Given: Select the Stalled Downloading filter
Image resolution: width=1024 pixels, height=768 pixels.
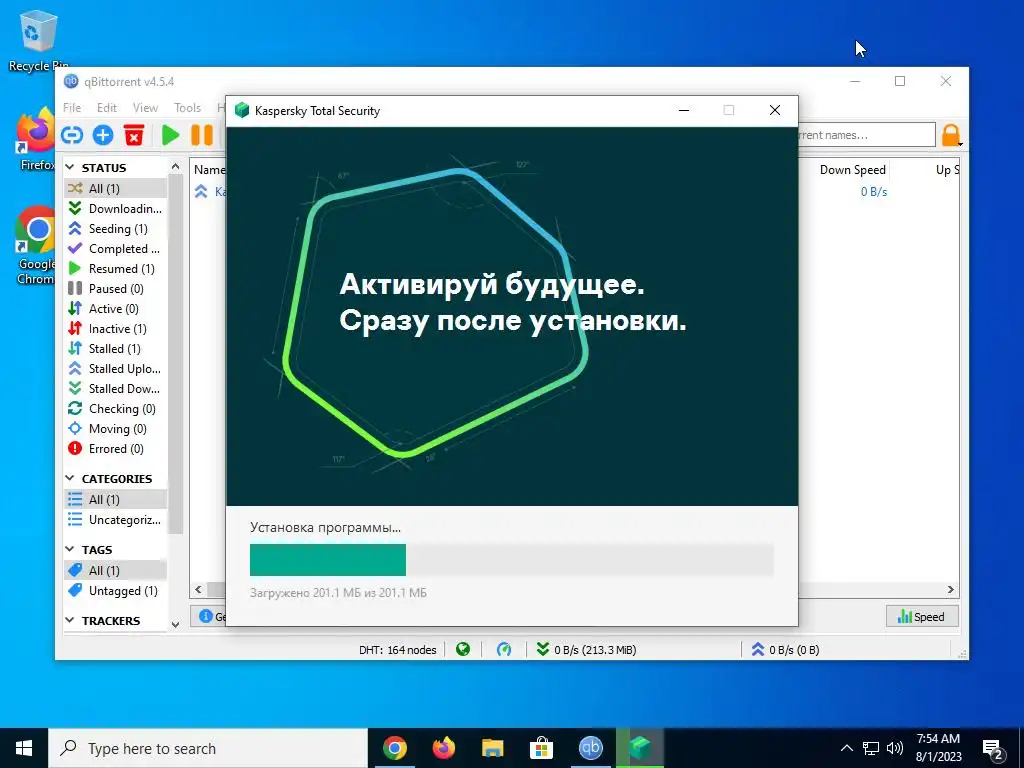Looking at the screenshot, I should point(115,389).
